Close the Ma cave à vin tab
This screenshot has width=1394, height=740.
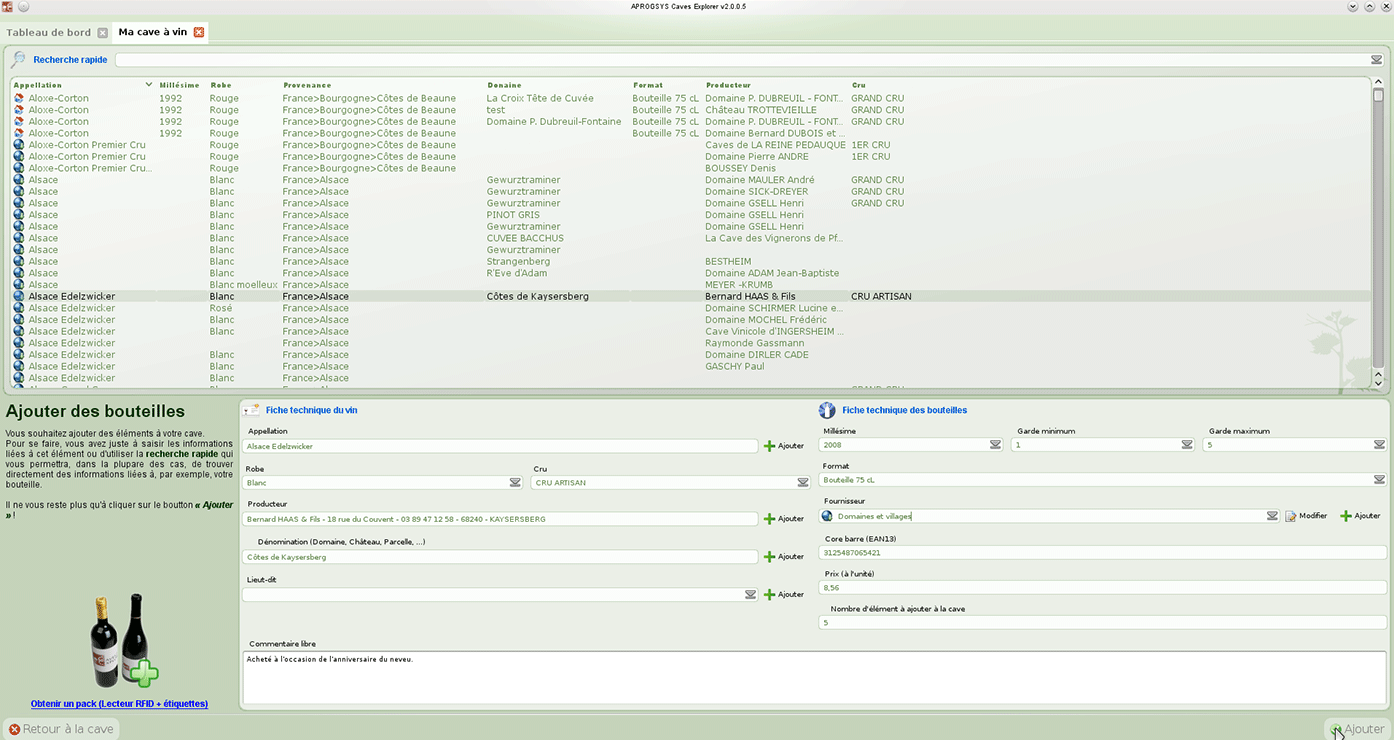point(199,33)
